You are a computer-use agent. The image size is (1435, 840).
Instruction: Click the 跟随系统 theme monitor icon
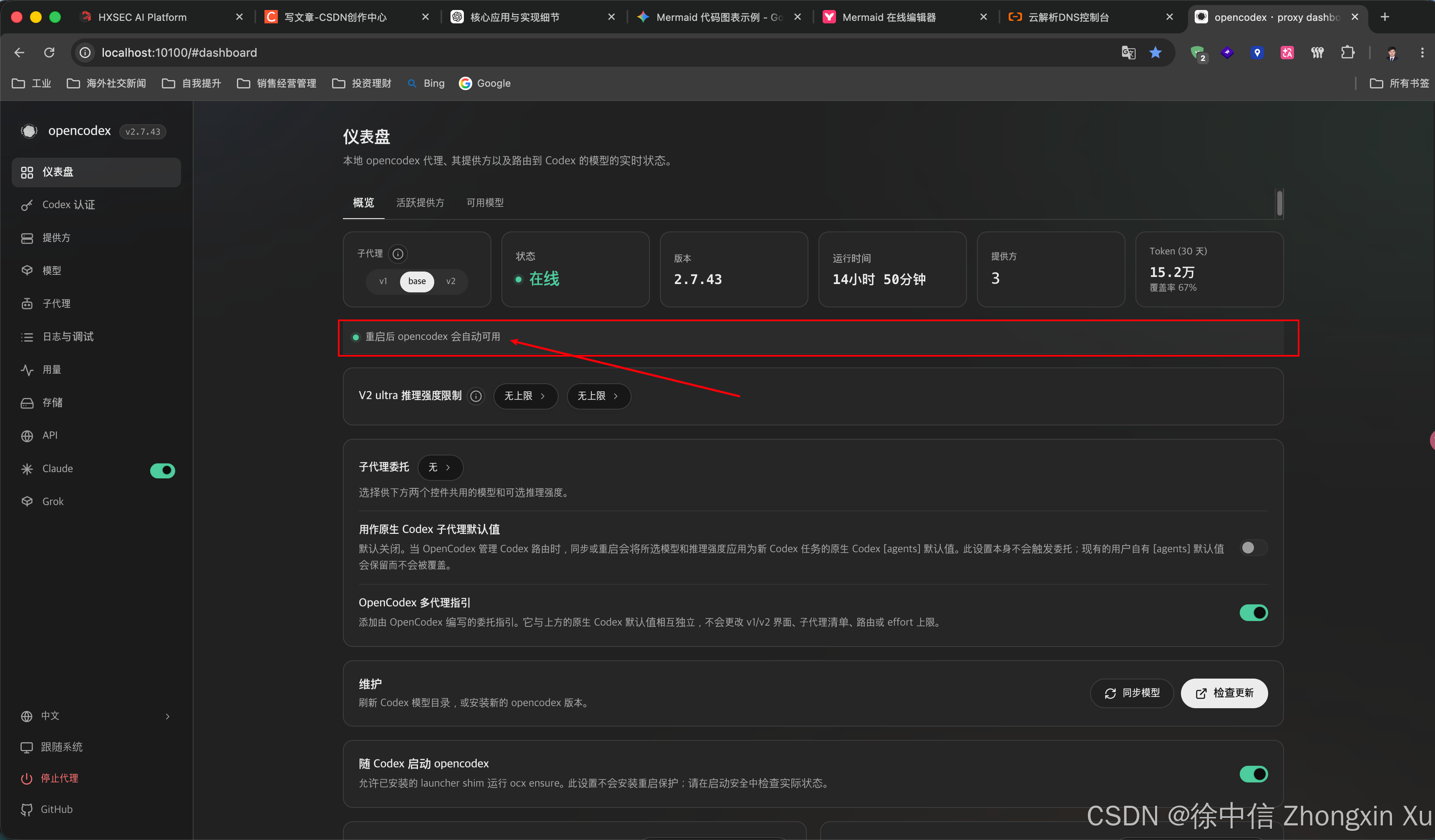point(26,747)
